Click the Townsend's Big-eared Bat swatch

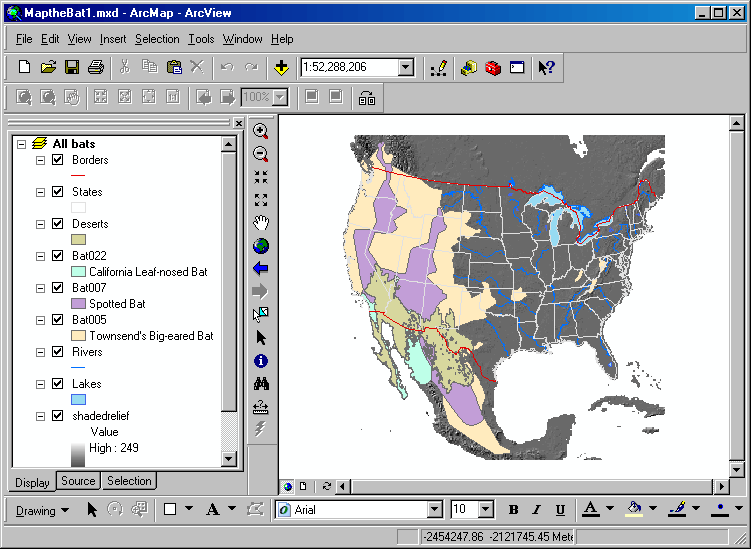78,335
